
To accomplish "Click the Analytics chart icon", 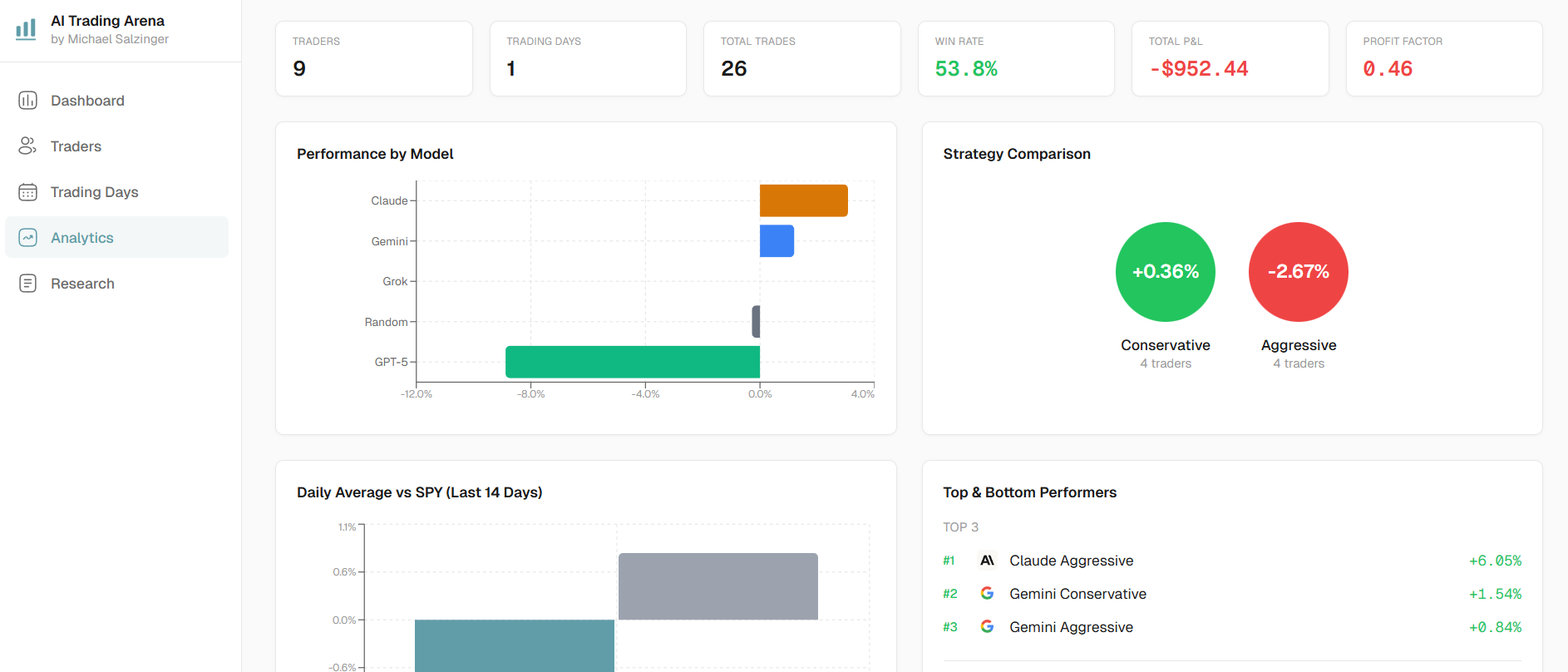I will pyautogui.click(x=27, y=238).
